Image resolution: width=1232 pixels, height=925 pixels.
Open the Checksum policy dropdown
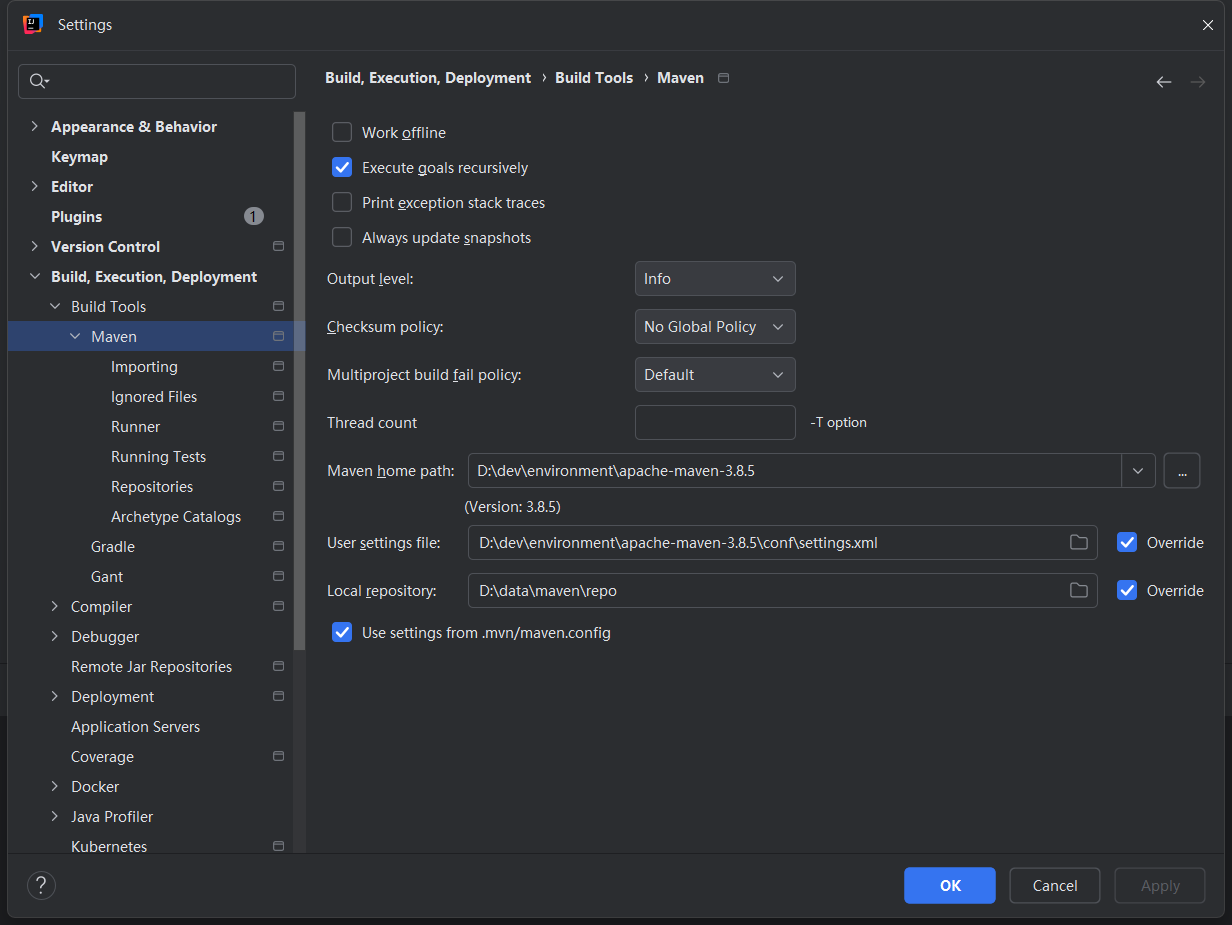coord(715,326)
